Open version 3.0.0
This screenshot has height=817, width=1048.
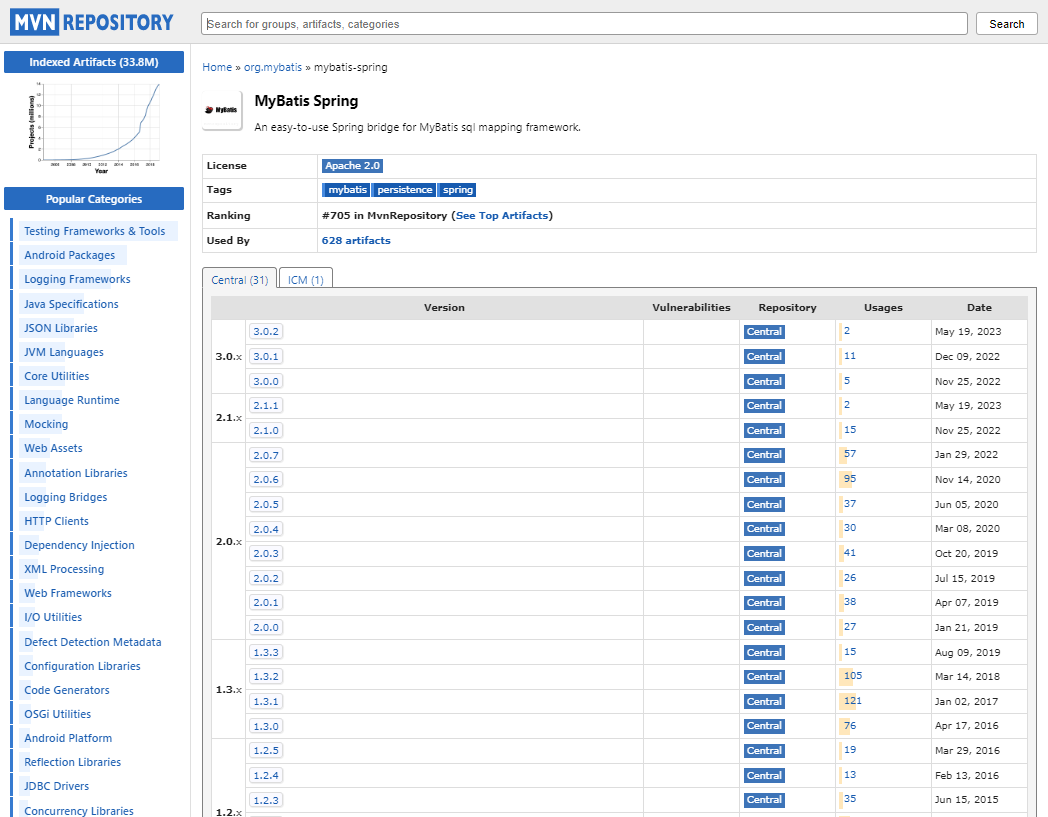pyautogui.click(x=266, y=381)
